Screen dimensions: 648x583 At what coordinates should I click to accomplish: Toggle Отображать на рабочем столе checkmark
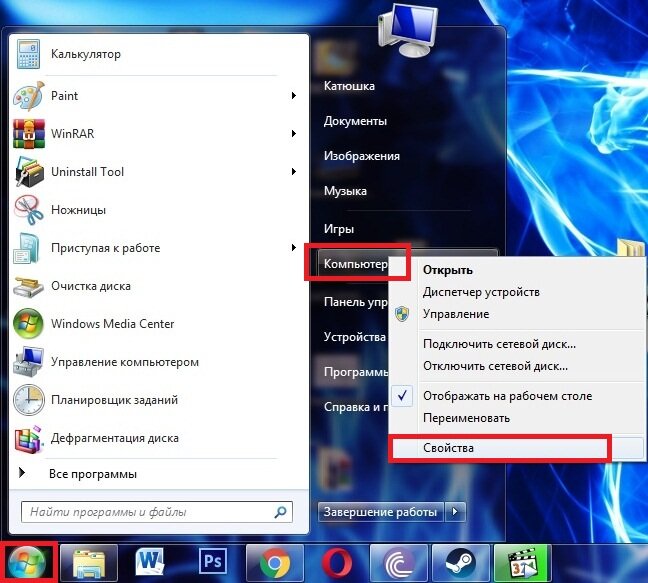click(x=403, y=396)
